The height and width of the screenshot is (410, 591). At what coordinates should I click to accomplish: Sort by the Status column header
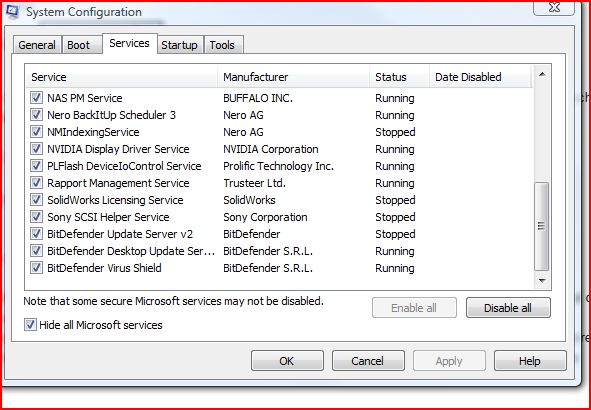click(400, 77)
